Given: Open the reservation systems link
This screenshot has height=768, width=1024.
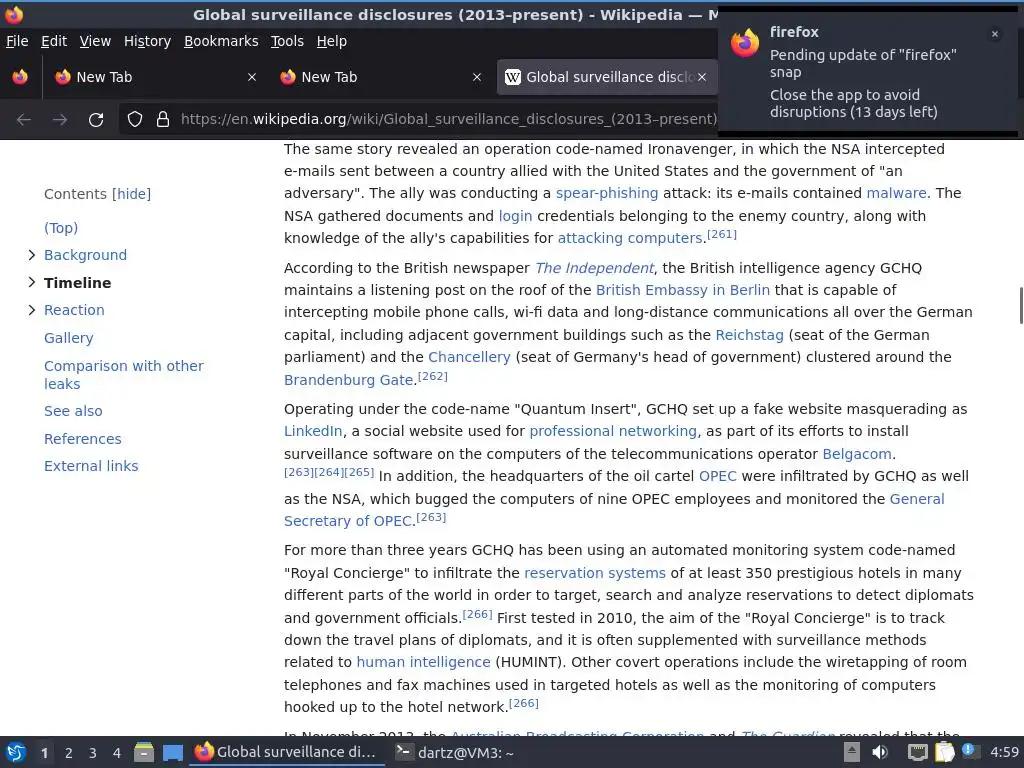Looking at the screenshot, I should (594, 573).
